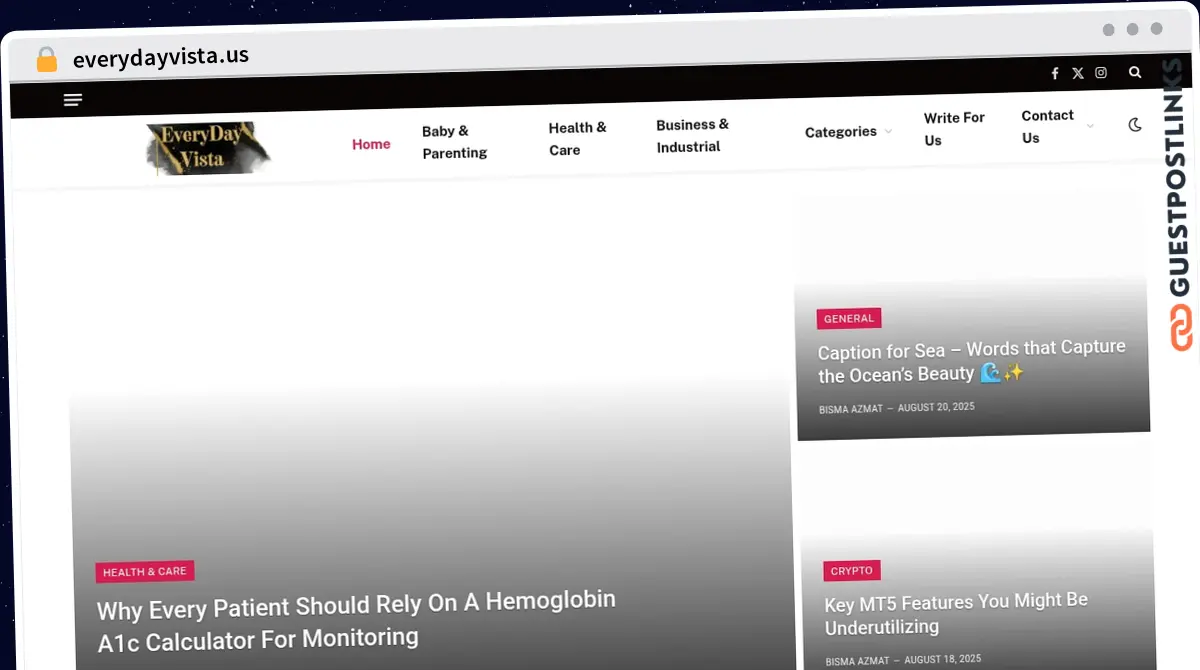
Task: Open the X (Twitter) social link
Action: coord(1077,73)
